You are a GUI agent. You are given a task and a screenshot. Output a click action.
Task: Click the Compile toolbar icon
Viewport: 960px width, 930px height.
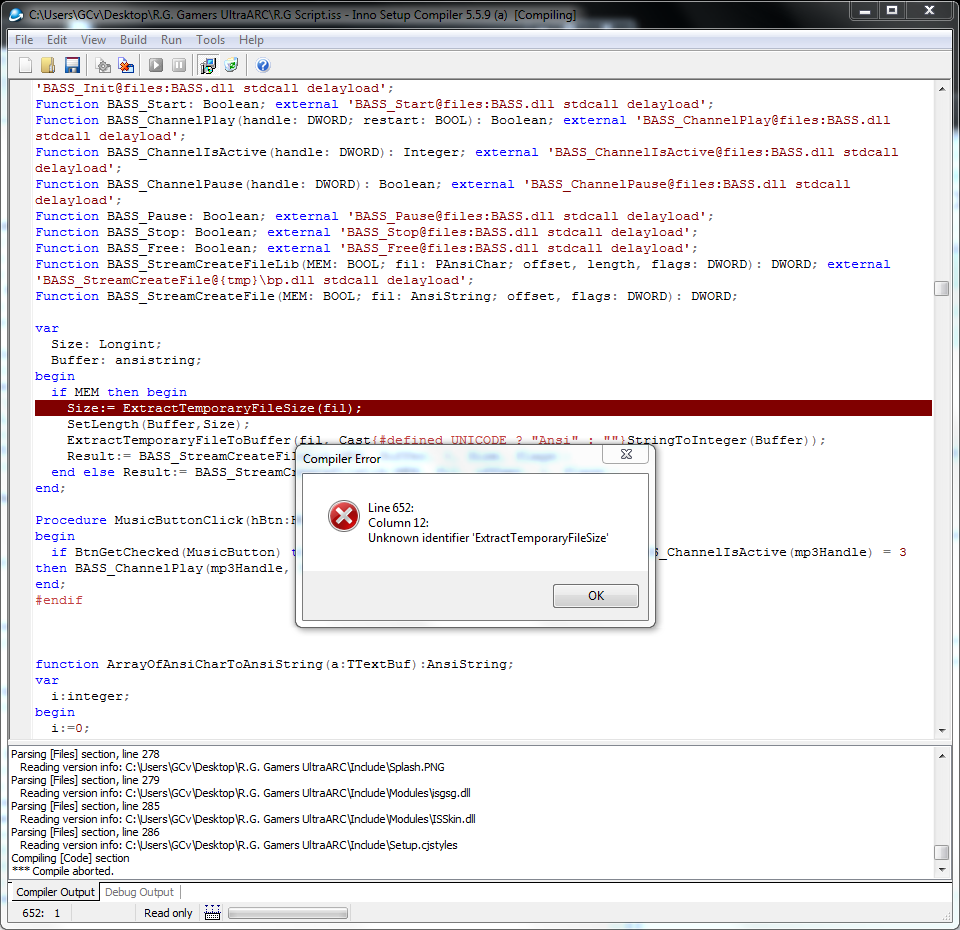pos(103,65)
